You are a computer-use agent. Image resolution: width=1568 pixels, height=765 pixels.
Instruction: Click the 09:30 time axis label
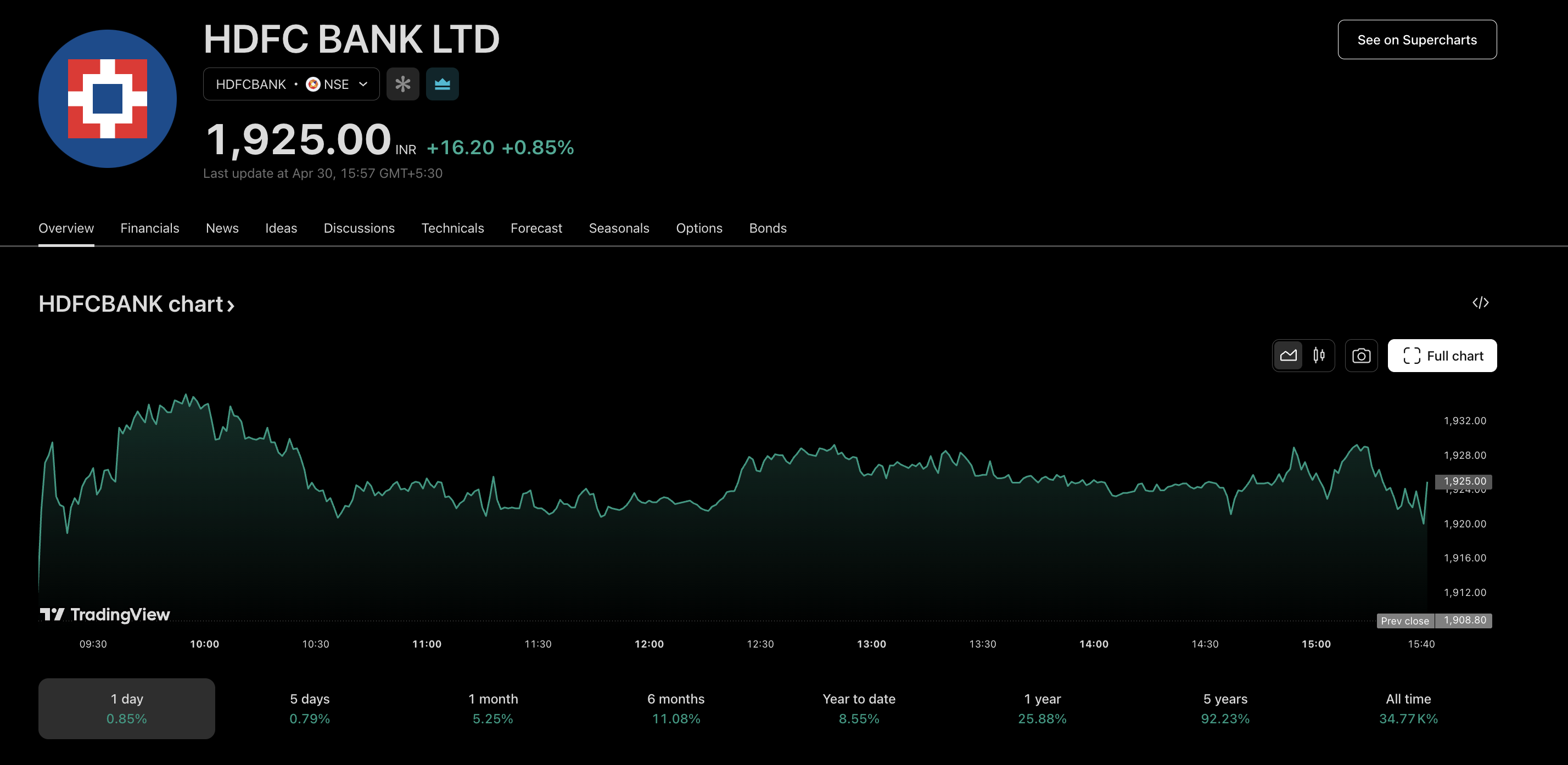(x=93, y=644)
